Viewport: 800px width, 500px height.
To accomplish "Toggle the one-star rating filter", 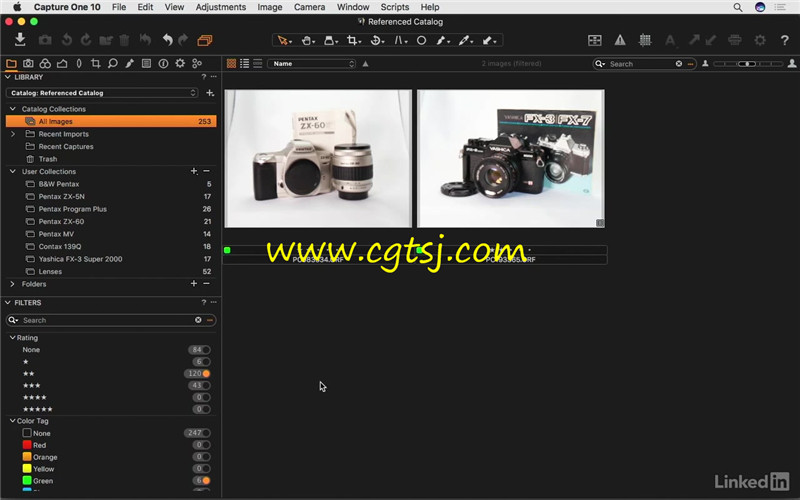I will [x=206, y=362].
